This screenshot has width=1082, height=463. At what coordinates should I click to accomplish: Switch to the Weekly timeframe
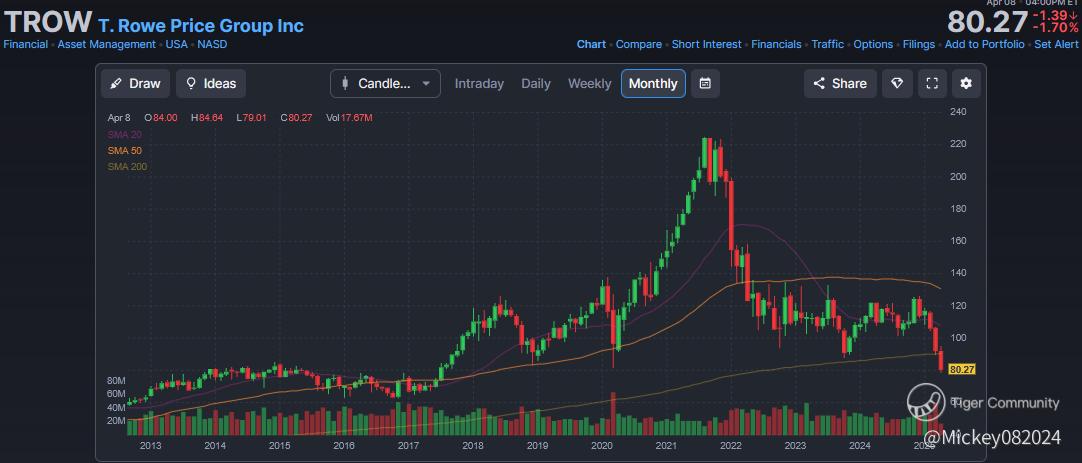589,84
